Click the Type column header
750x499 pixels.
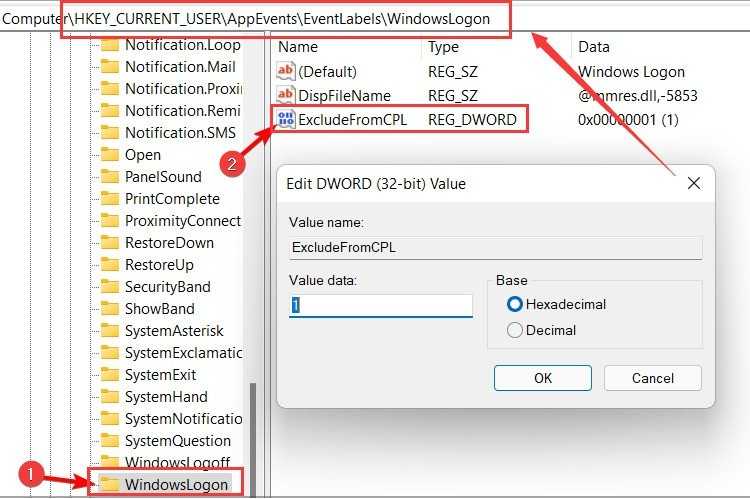click(444, 47)
